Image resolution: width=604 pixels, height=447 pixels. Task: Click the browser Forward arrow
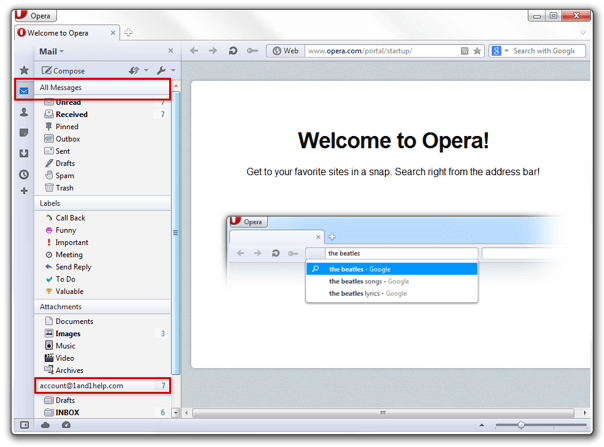pos(213,51)
